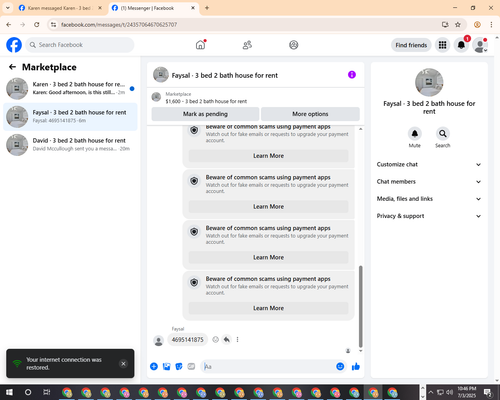The width and height of the screenshot is (500, 400).
Task: Open purple conversation information icon
Action: coord(352,75)
